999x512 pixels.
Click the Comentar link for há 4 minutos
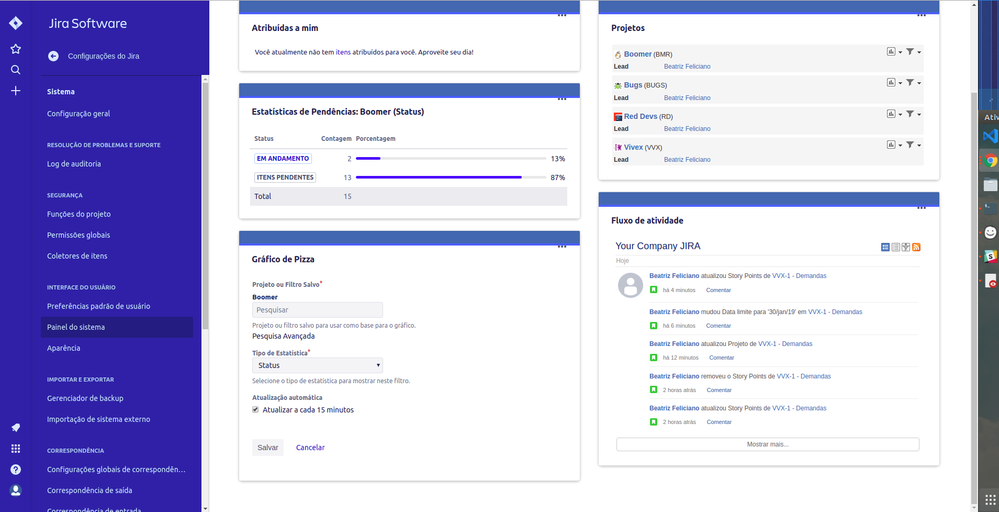[x=719, y=290]
